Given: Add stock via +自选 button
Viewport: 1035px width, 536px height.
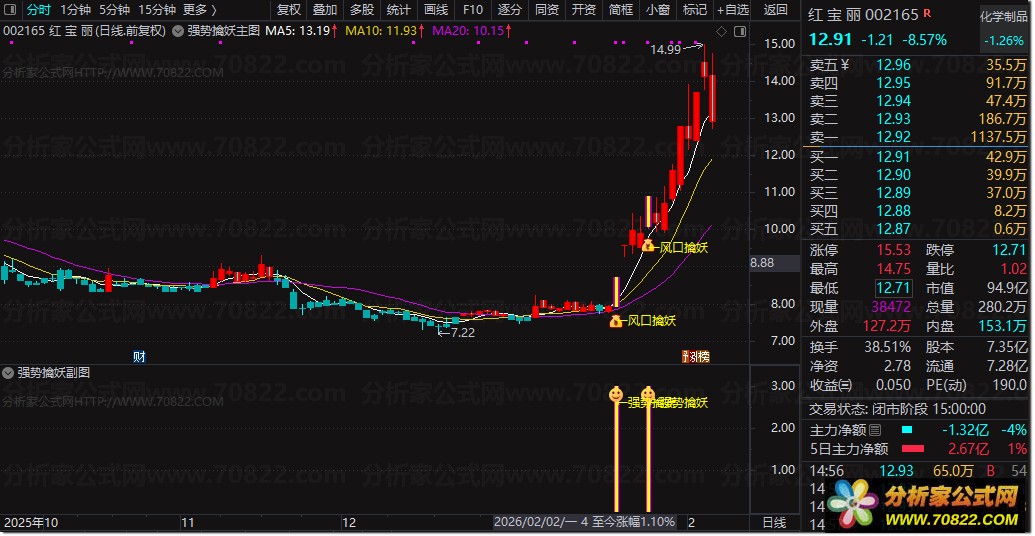Looking at the screenshot, I should point(733,10).
